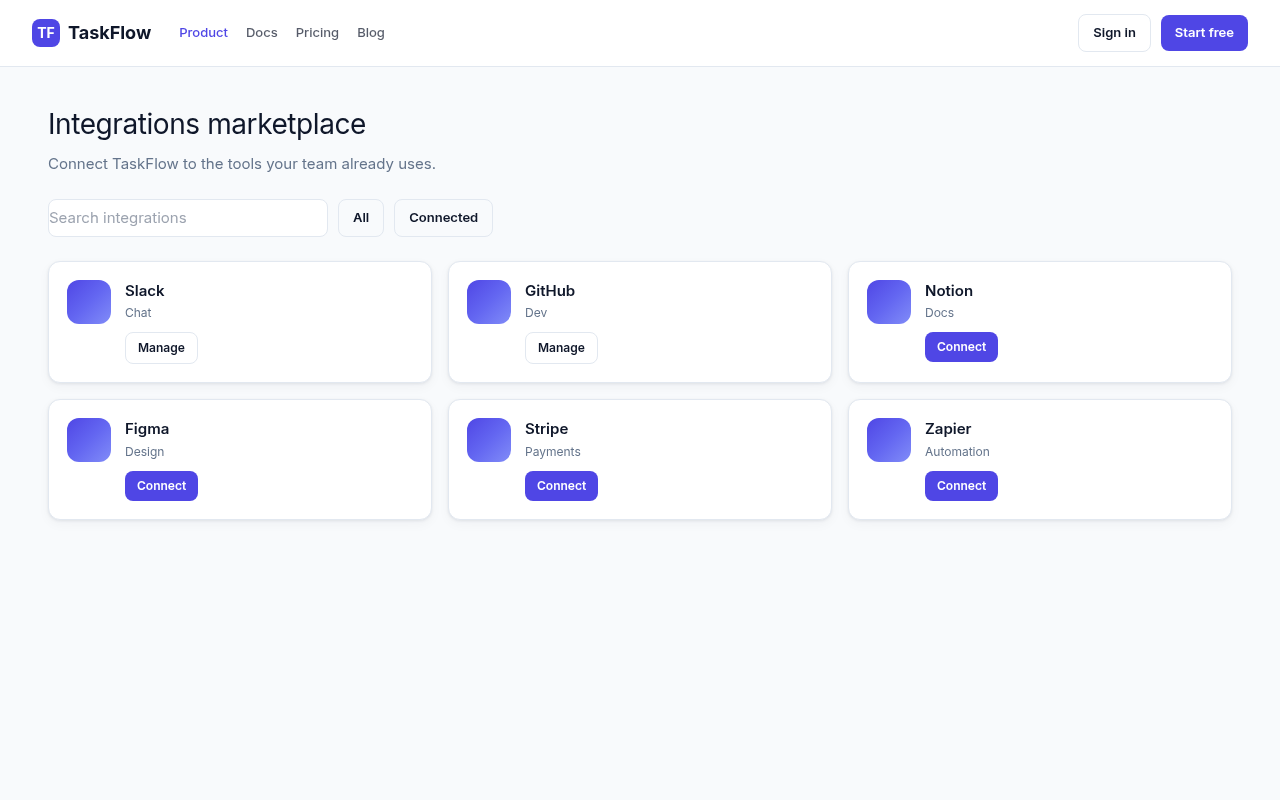Manage the Slack integration
The height and width of the screenshot is (800, 1280).
tap(161, 348)
